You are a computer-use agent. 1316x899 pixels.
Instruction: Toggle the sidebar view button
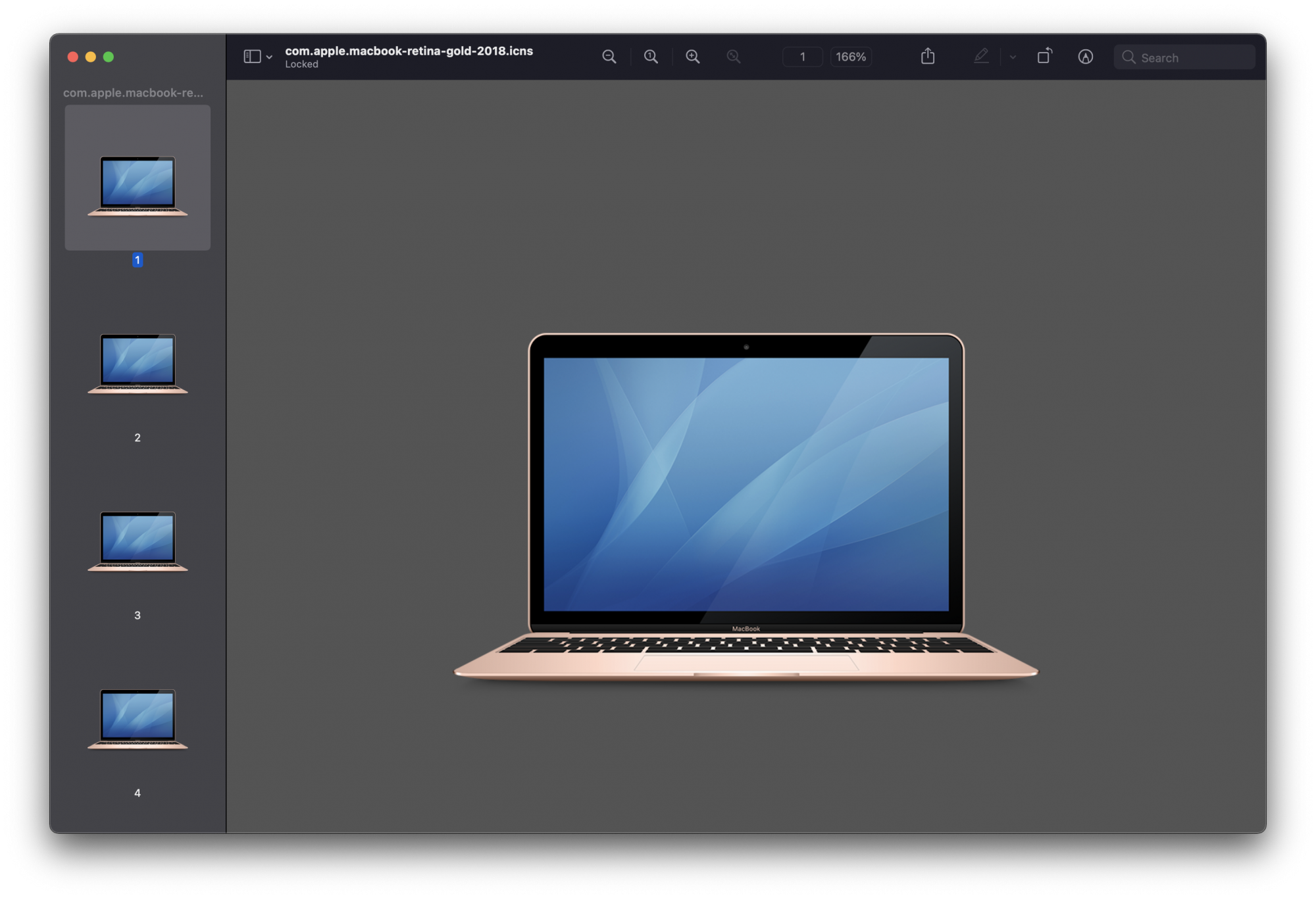click(252, 57)
